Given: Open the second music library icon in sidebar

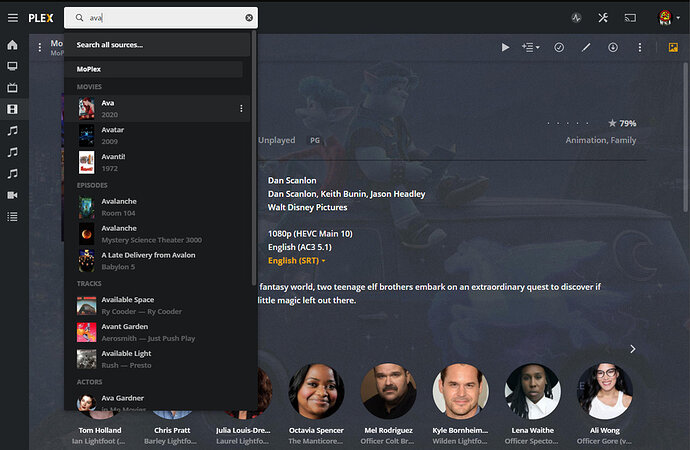Looking at the screenshot, I should pyautogui.click(x=12, y=152).
